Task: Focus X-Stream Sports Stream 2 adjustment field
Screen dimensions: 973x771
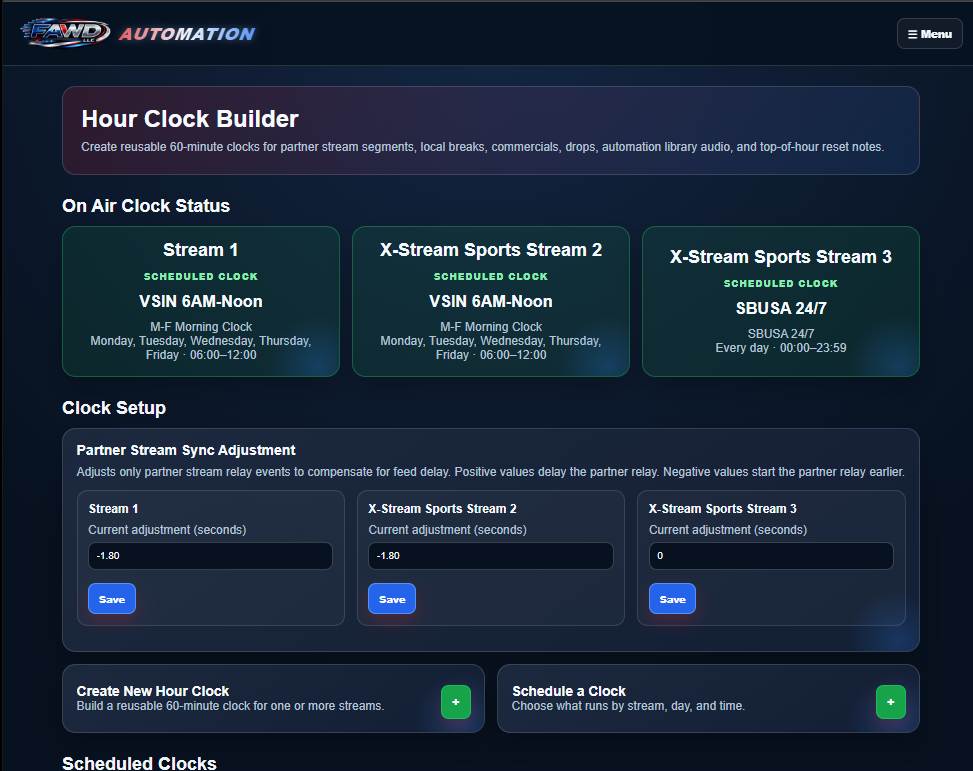Action: (x=490, y=556)
